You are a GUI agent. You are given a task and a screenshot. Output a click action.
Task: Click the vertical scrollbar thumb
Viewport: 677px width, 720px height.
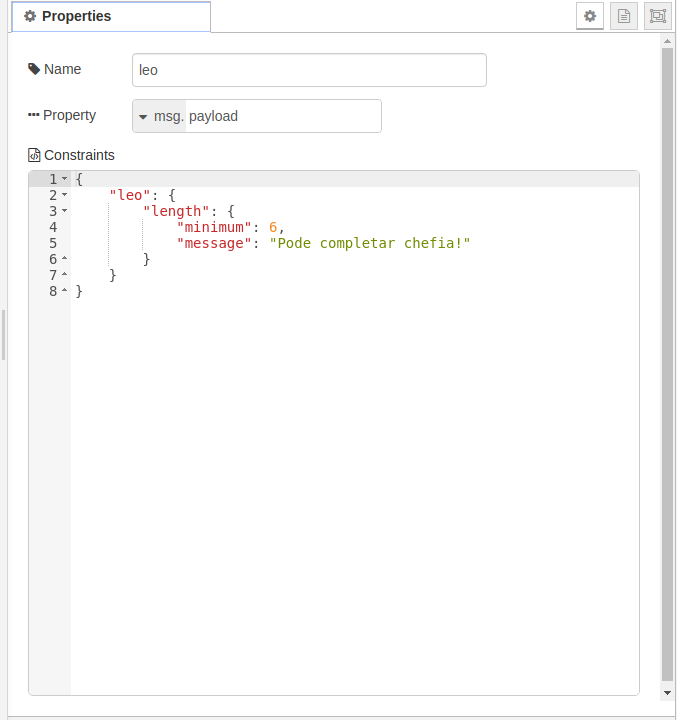coord(667,365)
